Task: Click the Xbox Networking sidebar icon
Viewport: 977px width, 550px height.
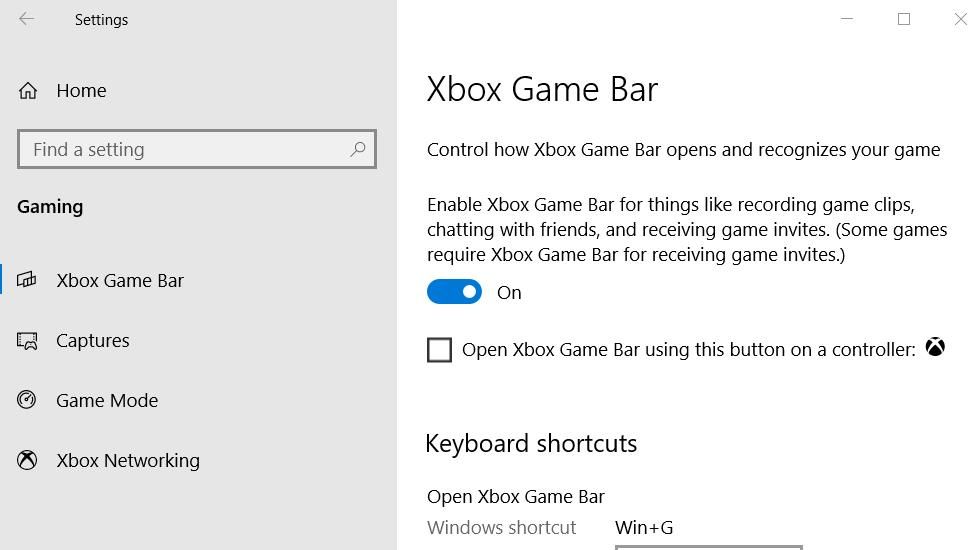Action: coord(27,460)
